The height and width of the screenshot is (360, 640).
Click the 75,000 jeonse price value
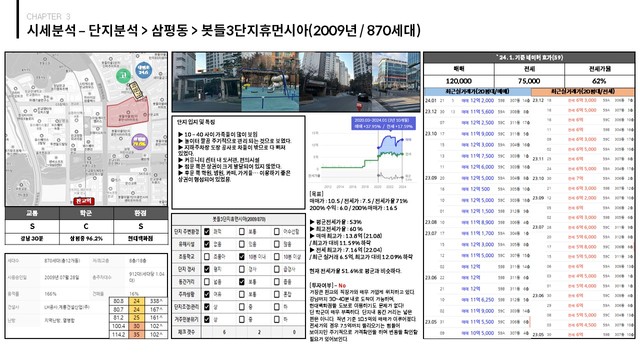click(x=529, y=81)
